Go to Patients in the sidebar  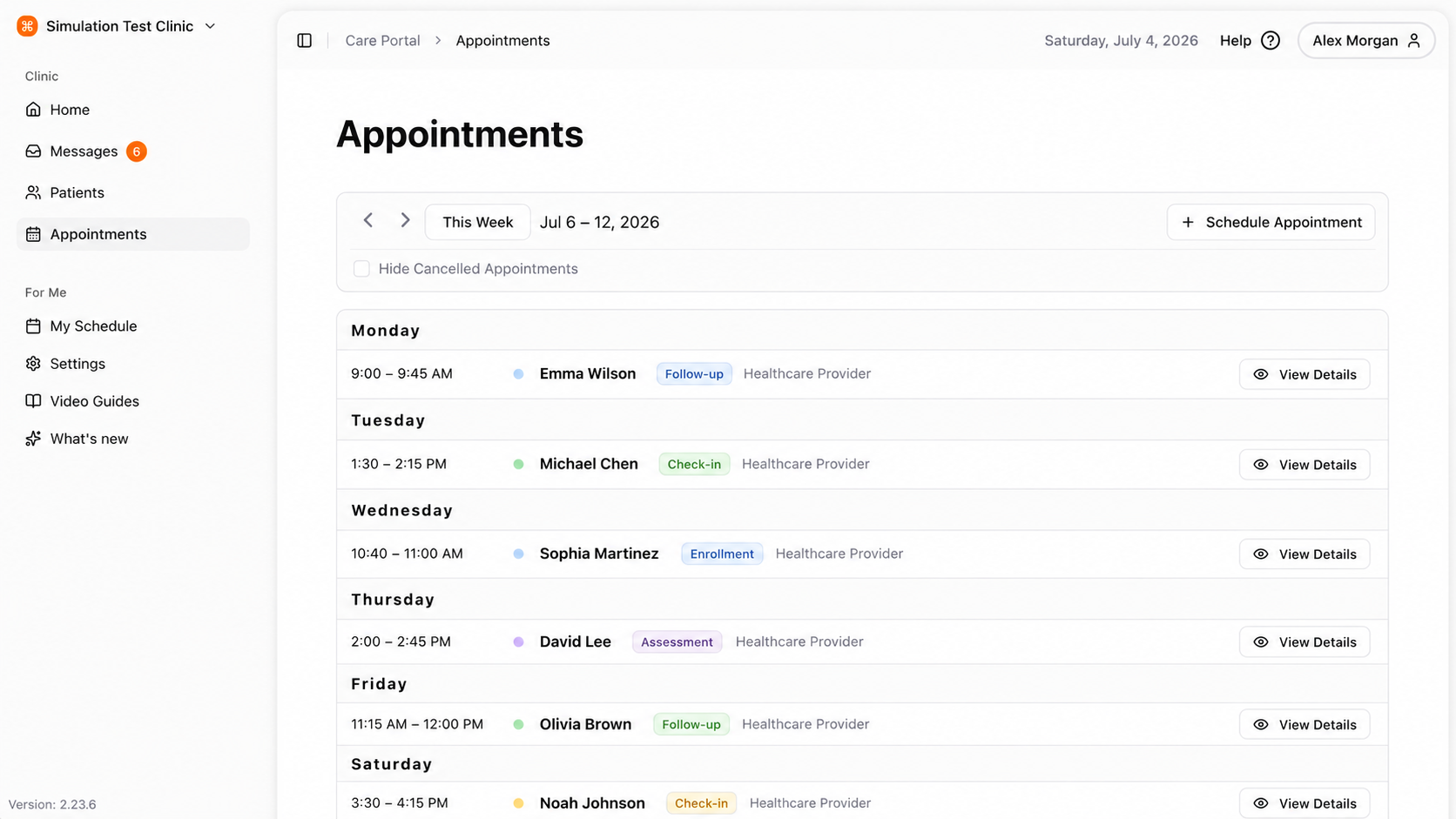point(132,192)
